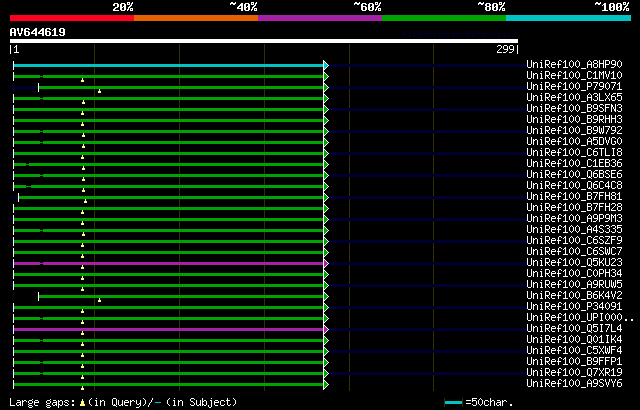Pick the UniRef100_Q01IK4 hit name
Viewport: 640px width, 410px height.
[574, 340]
